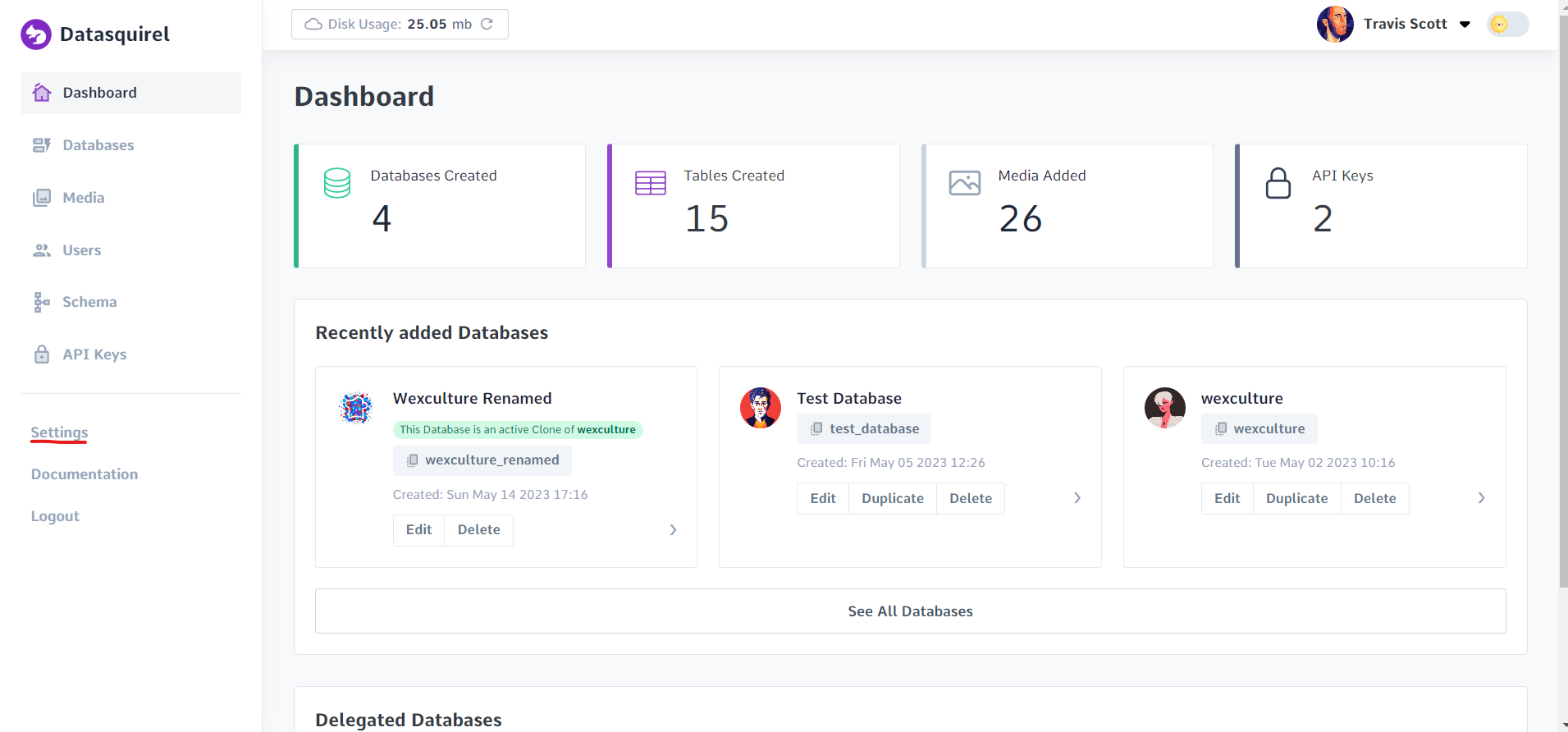Screen dimensions: 1568x732
Task: Open the Documentation link
Action: [85, 474]
